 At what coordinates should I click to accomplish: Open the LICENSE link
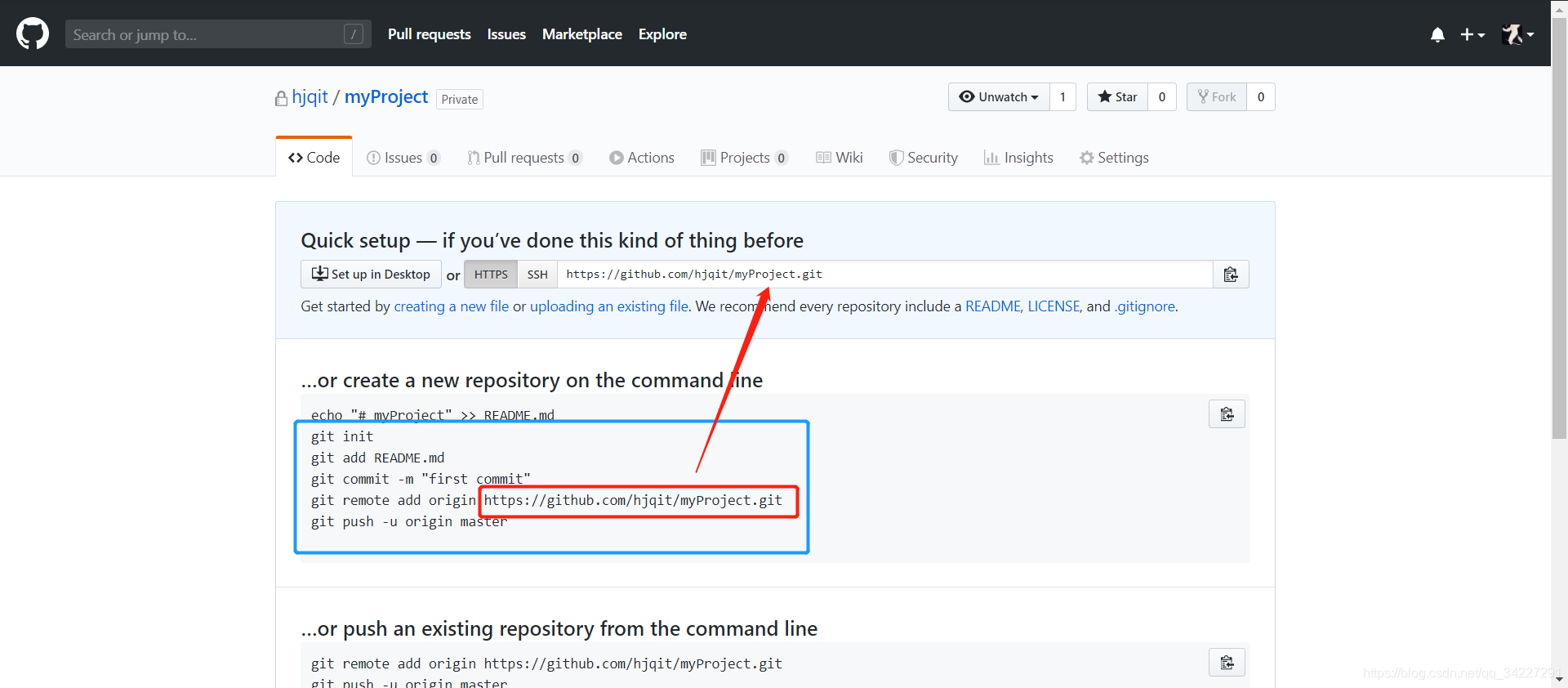tap(1054, 306)
